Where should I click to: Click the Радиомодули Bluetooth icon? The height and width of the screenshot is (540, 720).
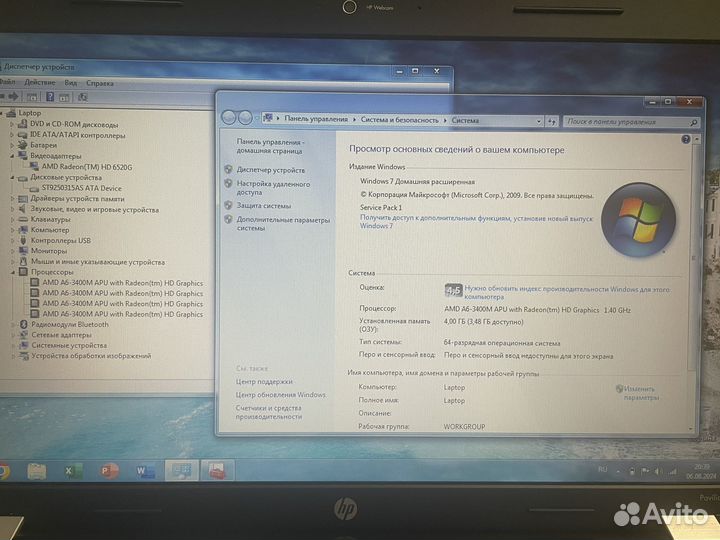click(24, 325)
